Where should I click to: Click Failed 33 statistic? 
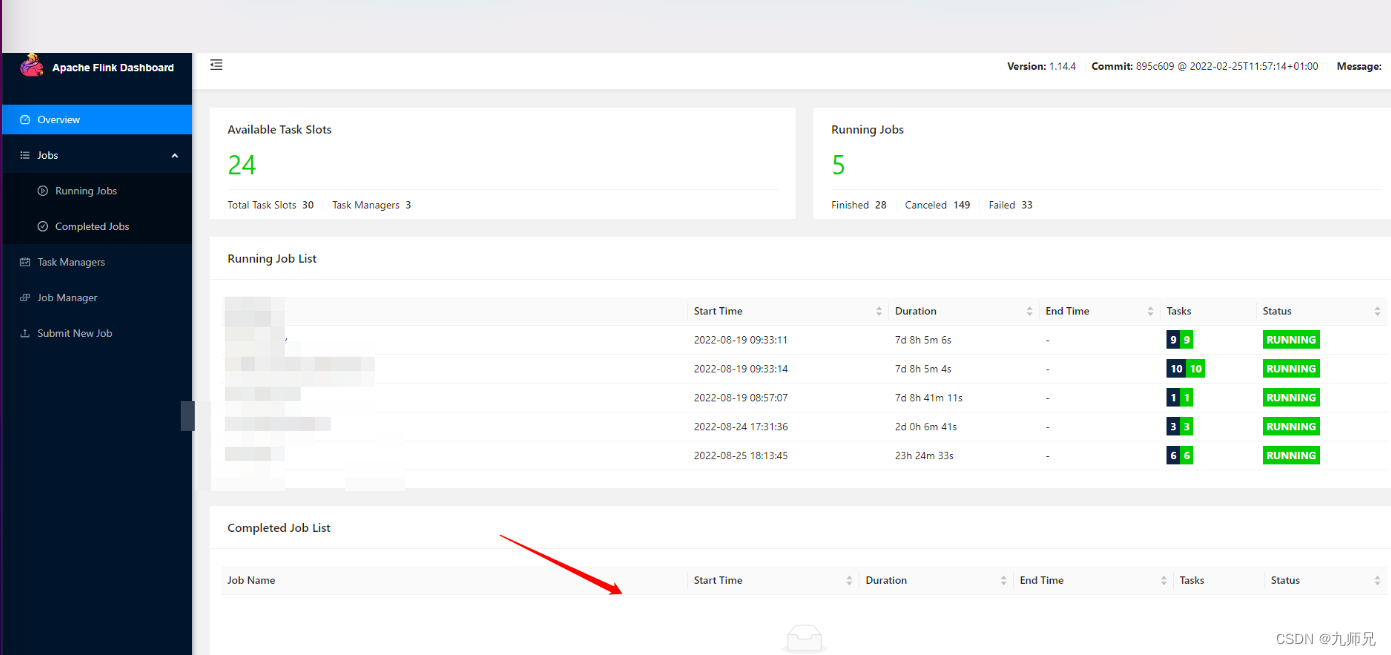coord(1011,205)
